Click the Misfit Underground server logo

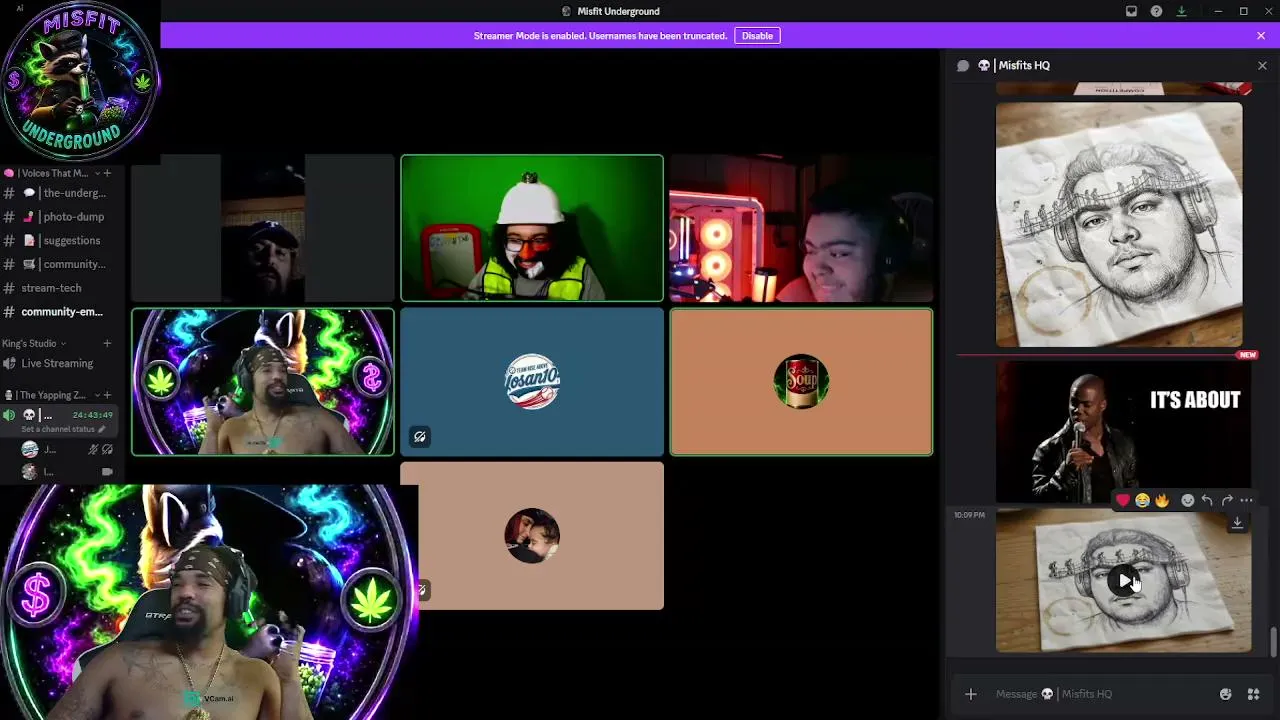click(80, 82)
